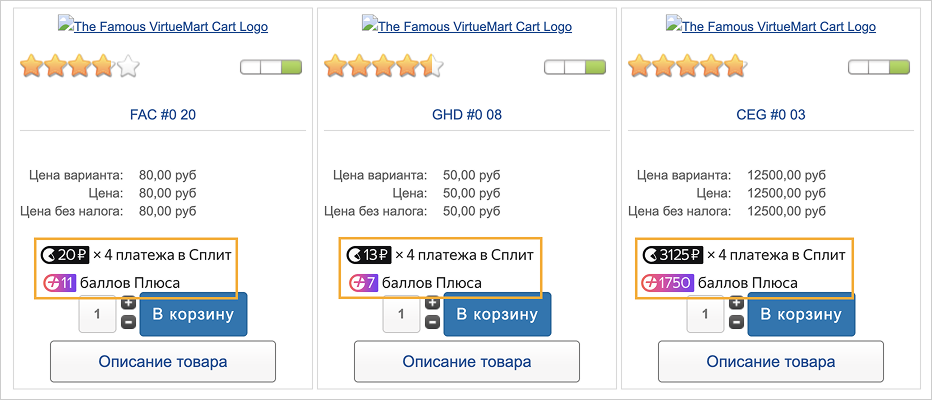Screen dimensions: 932x400
Task: Add FAC #0 20 to cart
Action: pyautogui.click(x=193, y=315)
